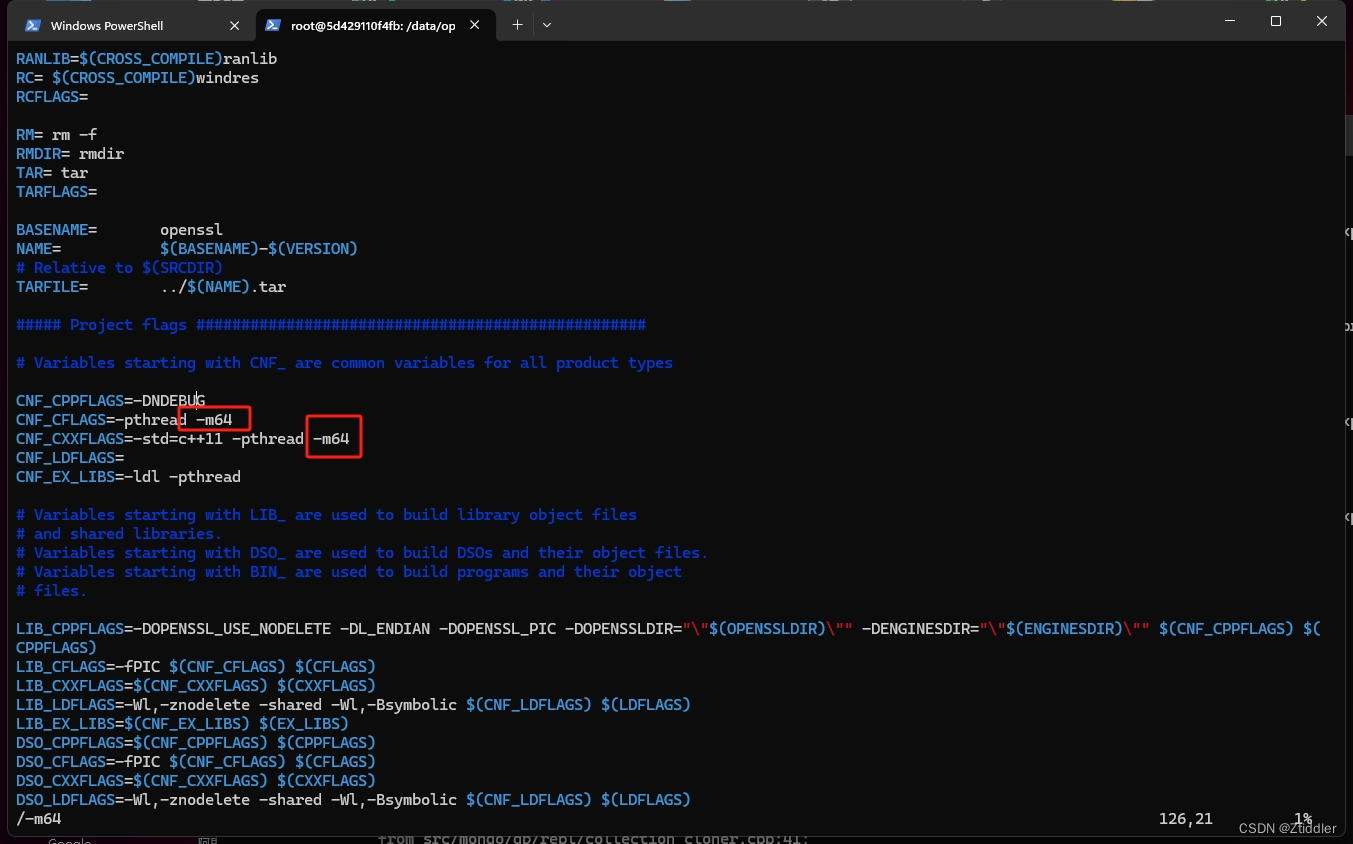Click the DSO_CFLAGS=-fPIC line
Image resolution: width=1353 pixels, height=844 pixels.
pos(196,762)
